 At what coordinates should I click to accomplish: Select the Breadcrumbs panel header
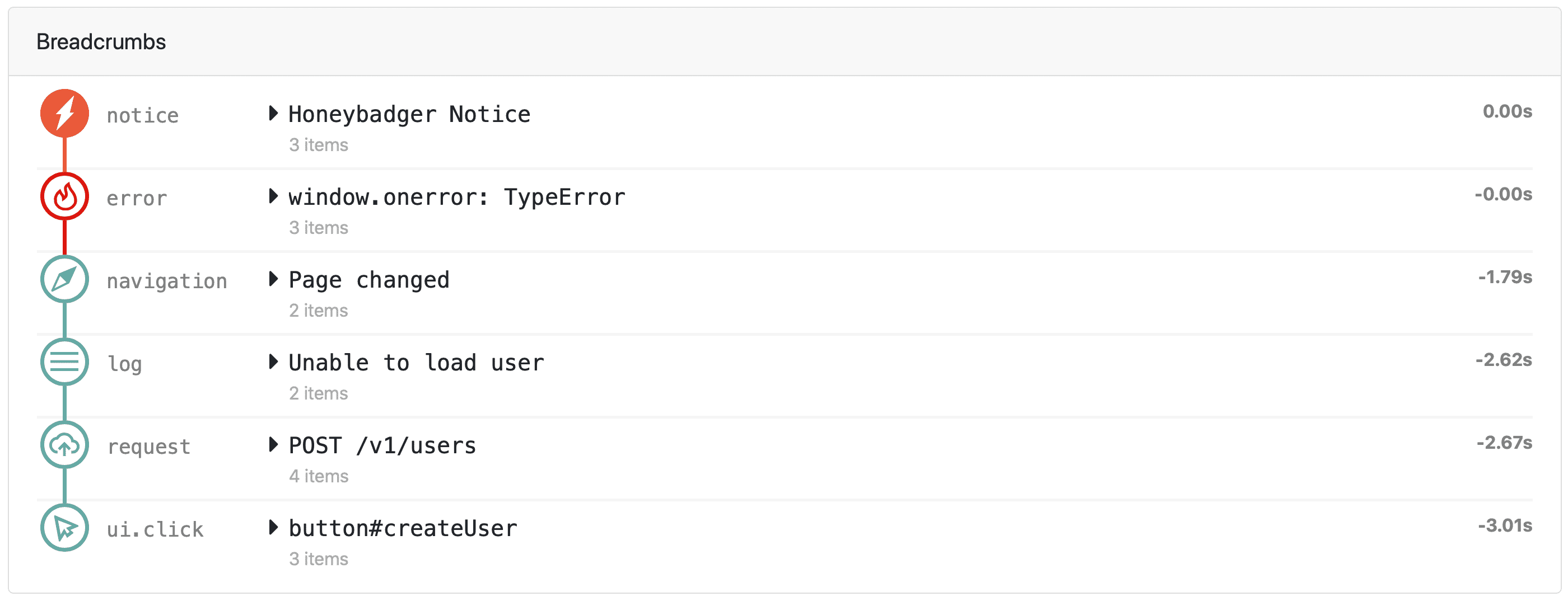tap(101, 42)
